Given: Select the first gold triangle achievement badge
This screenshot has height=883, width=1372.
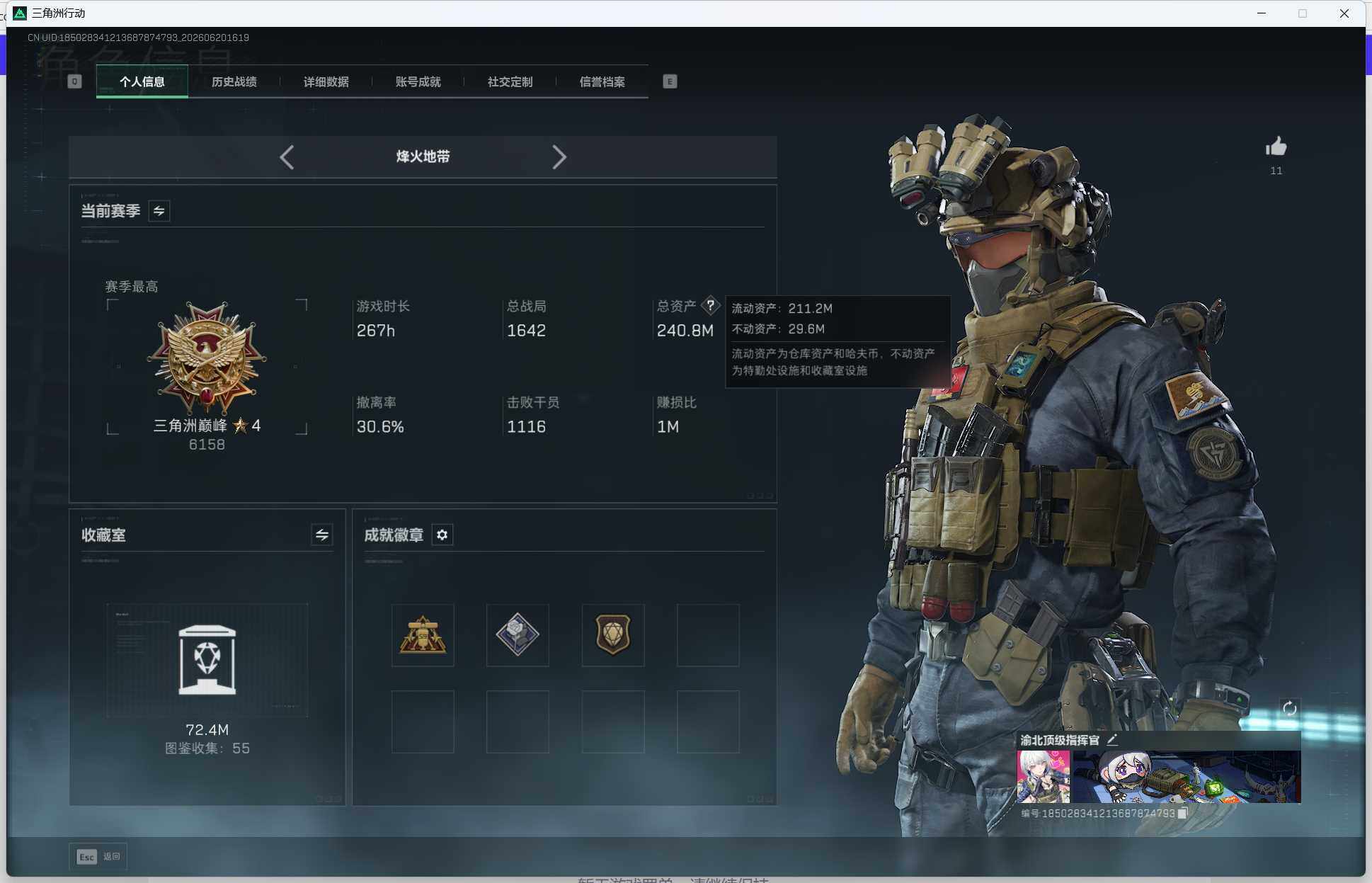Looking at the screenshot, I should pyautogui.click(x=423, y=635).
